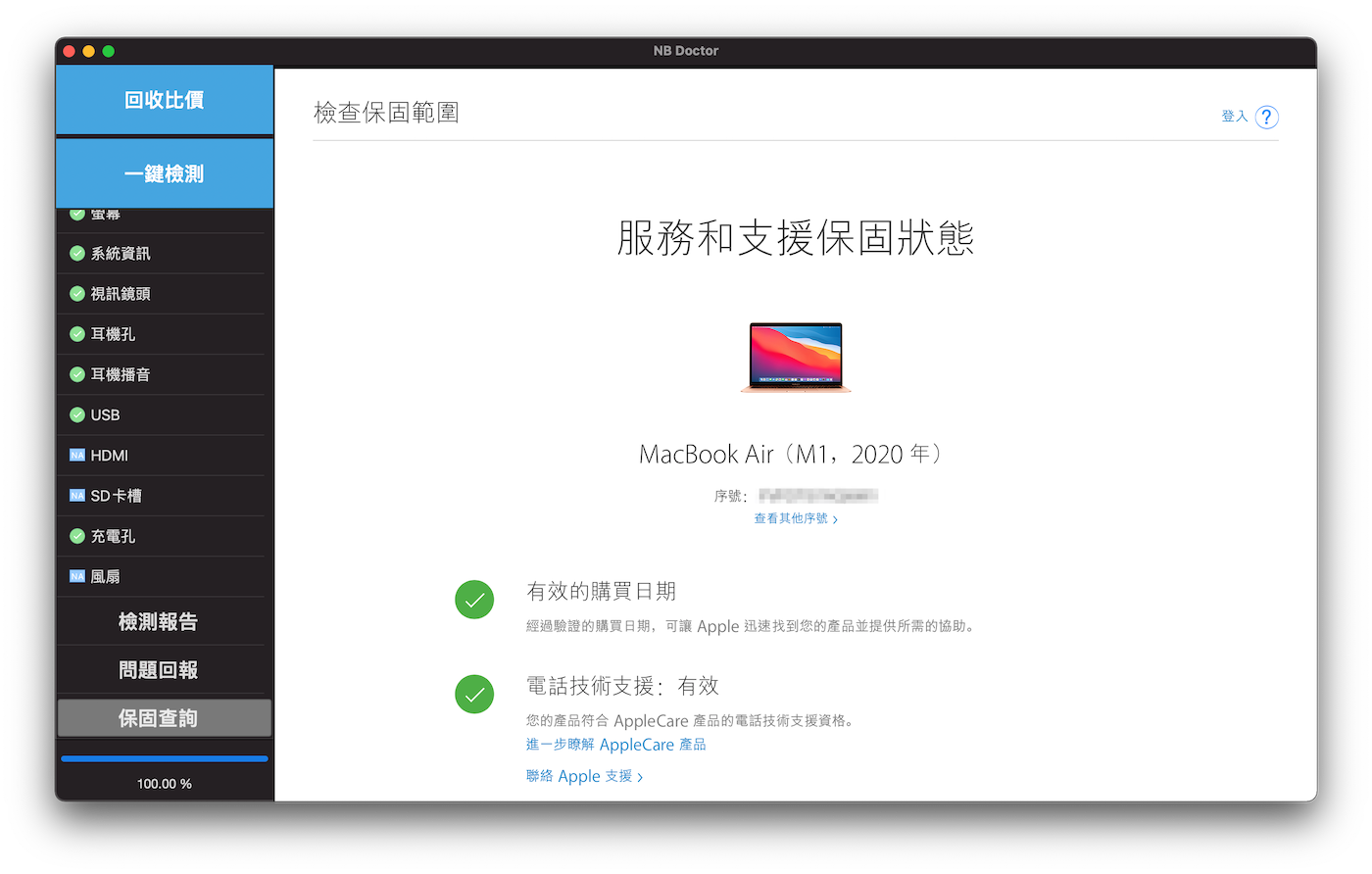Image resolution: width=1372 pixels, height=874 pixels.
Task: Open the help question mark icon
Action: point(1267,118)
